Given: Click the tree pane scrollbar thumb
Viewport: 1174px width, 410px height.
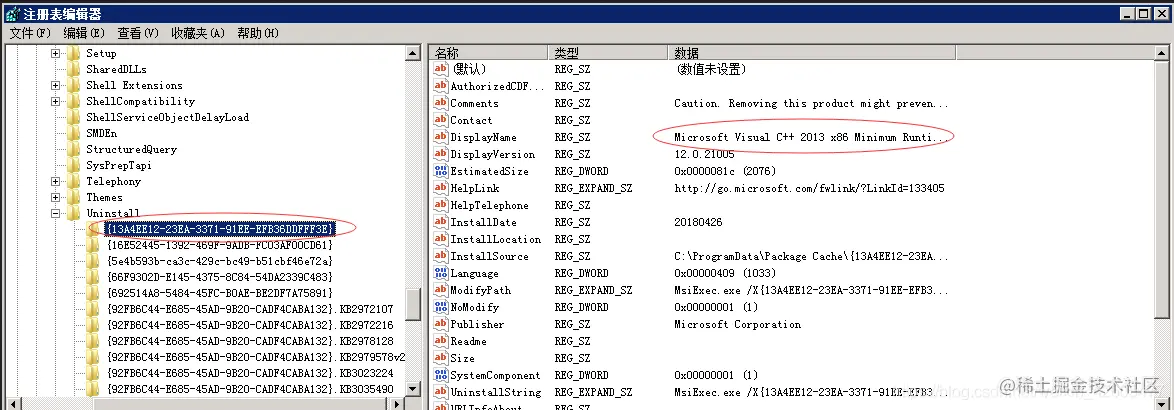Looking at the screenshot, I should point(413,303).
